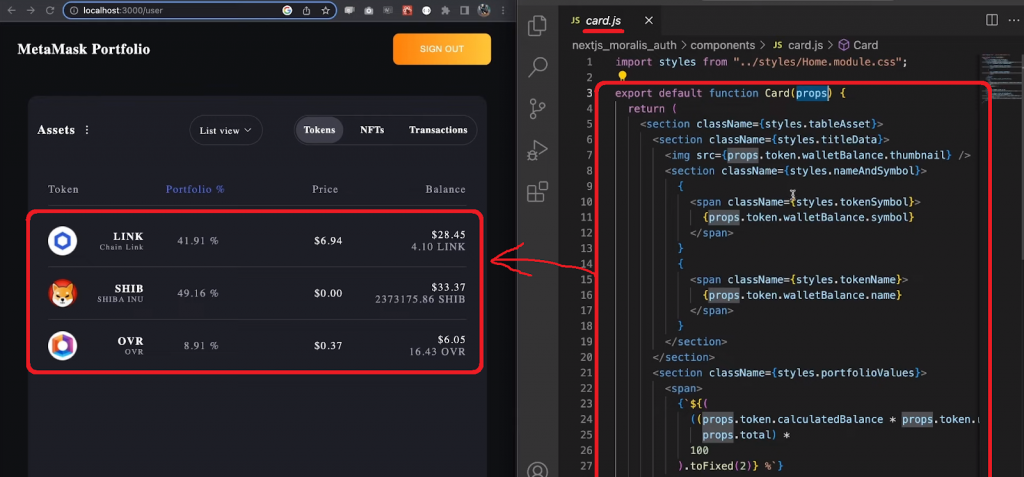1024x477 pixels.
Task: Select the Tokens tab
Action: click(319, 130)
